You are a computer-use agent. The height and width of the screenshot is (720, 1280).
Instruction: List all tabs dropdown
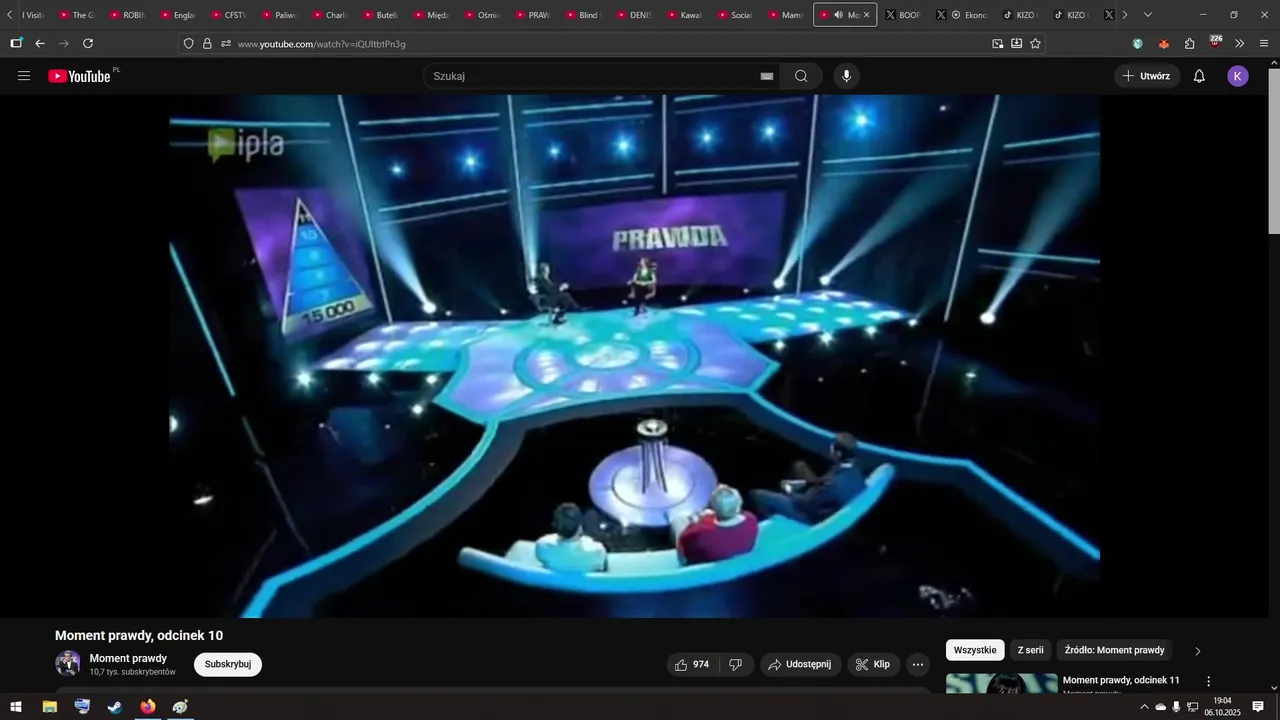[x=1147, y=15]
